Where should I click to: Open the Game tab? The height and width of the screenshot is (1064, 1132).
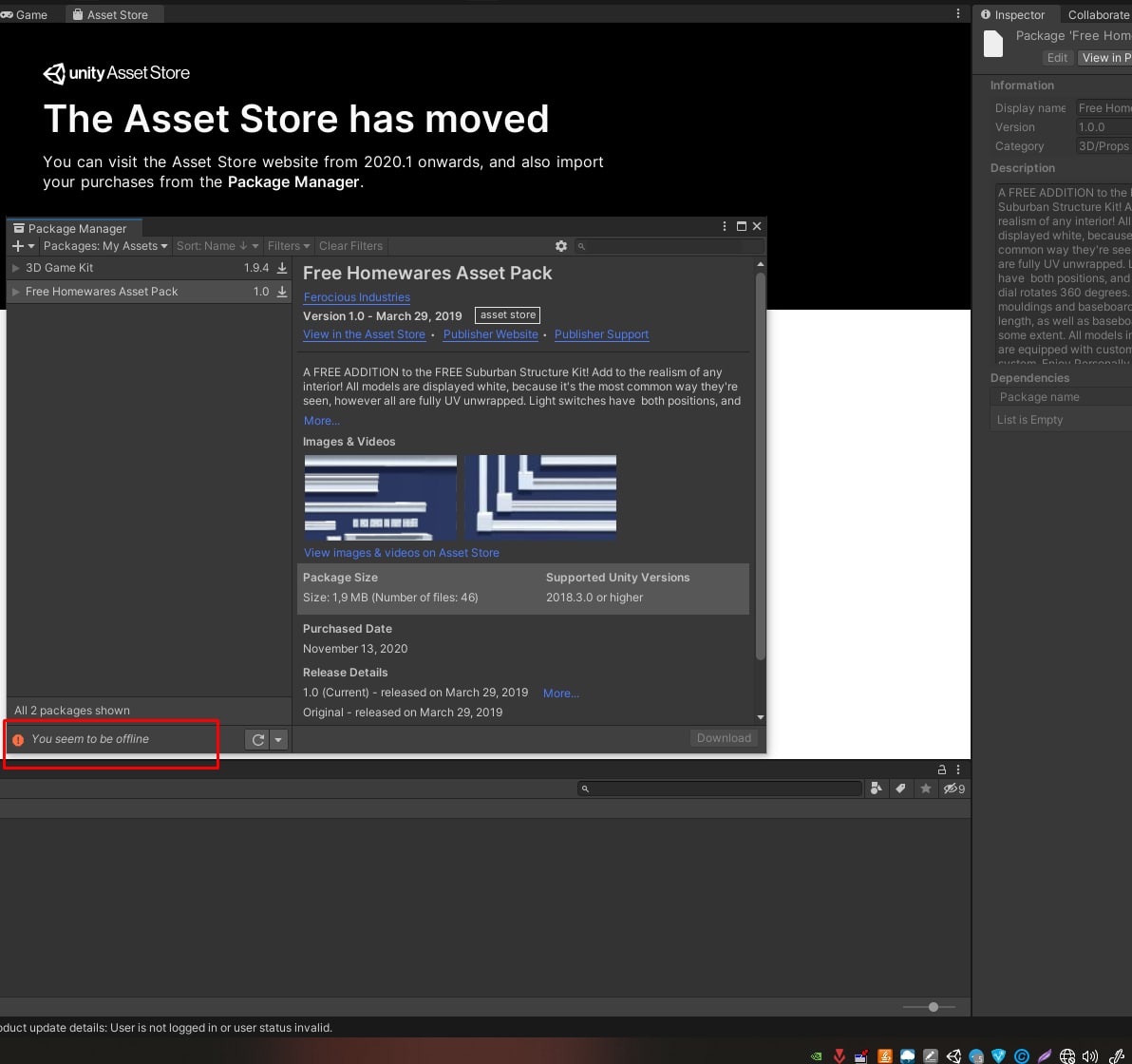[x=24, y=14]
